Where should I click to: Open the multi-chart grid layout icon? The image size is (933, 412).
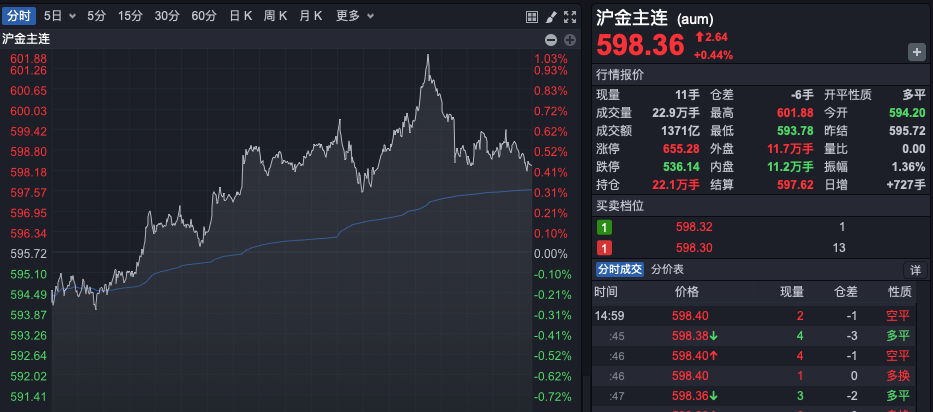point(532,16)
